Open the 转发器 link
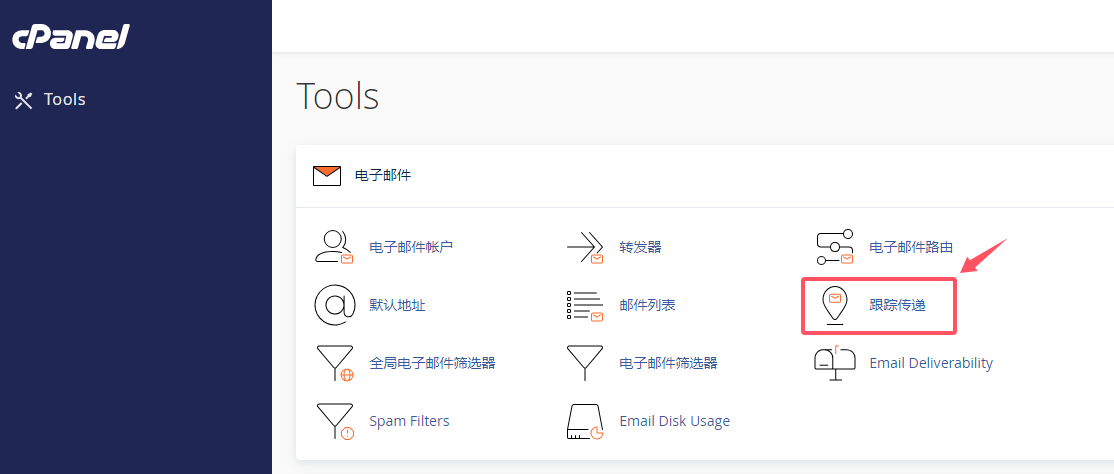The height and width of the screenshot is (474, 1114). pos(640,247)
